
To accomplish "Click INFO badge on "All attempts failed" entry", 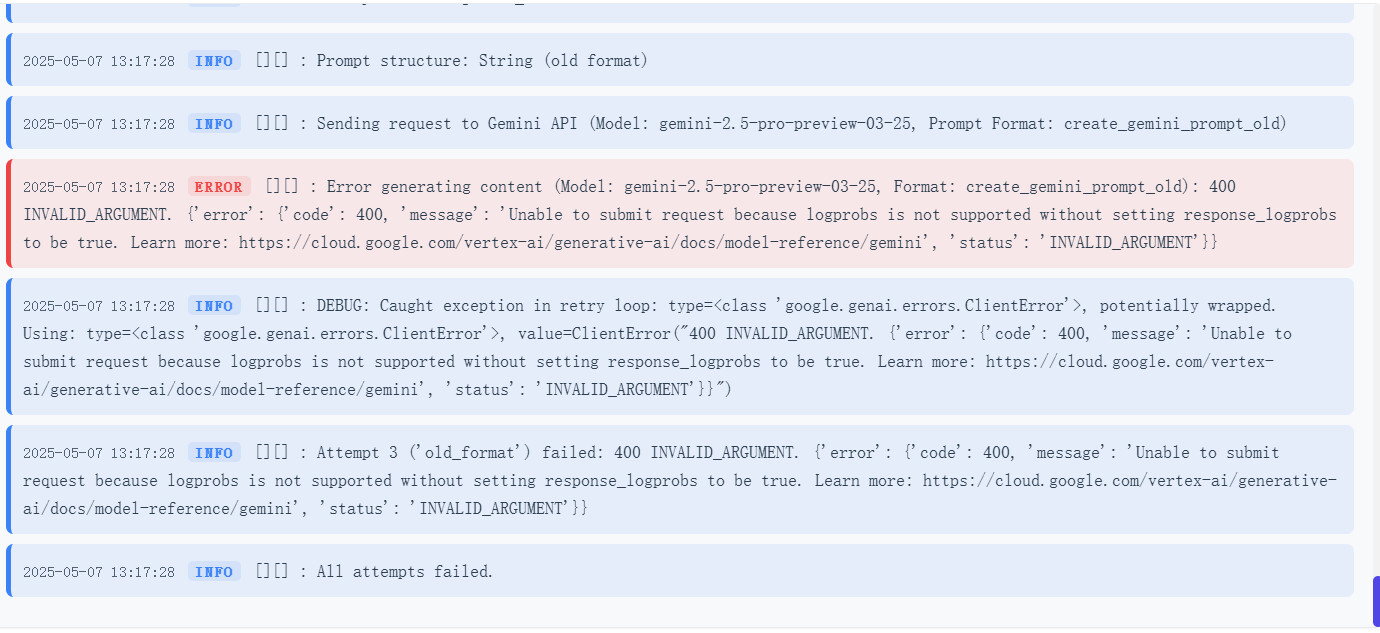I will tap(214, 572).
